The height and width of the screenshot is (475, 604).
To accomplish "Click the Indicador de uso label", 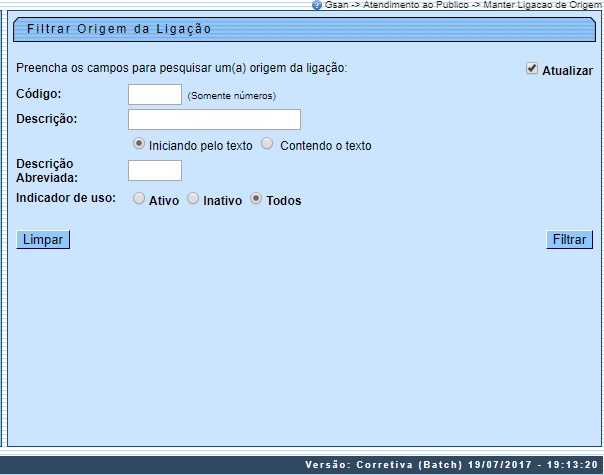I will coord(66,198).
